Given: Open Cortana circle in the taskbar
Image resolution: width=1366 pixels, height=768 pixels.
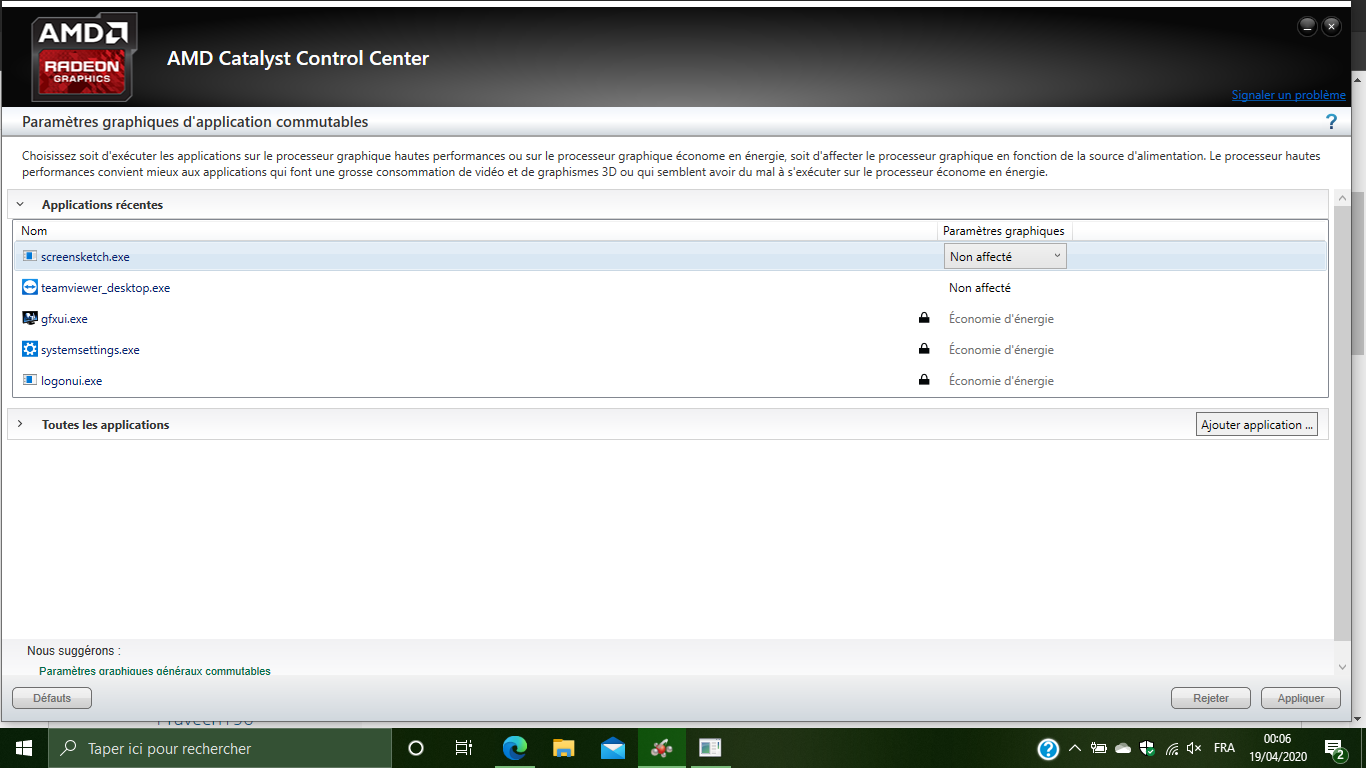Looking at the screenshot, I should tap(416, 748).
